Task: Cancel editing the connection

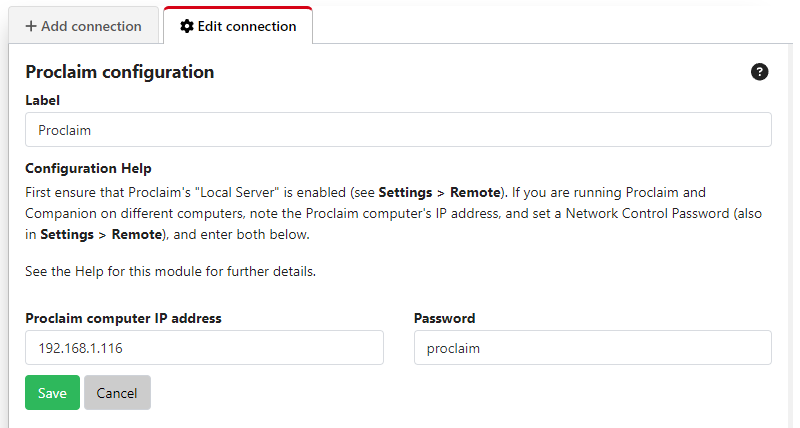Action: [117, 393]
